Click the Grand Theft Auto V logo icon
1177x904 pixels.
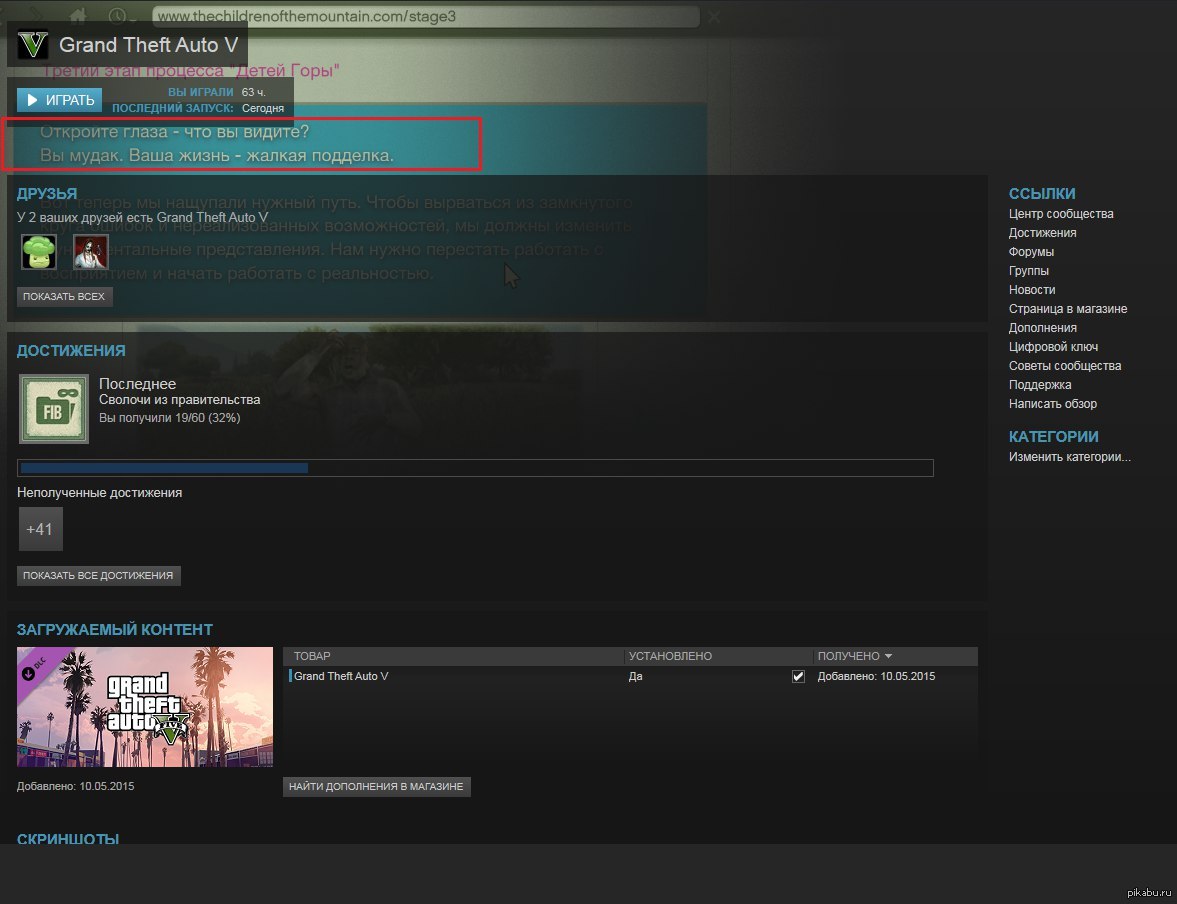coord(34,45)
